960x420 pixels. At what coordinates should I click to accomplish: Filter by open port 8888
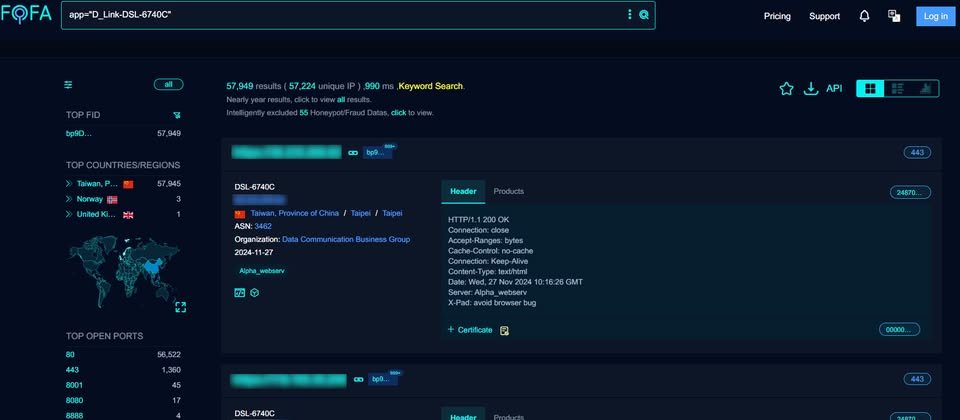pos(74,416)
